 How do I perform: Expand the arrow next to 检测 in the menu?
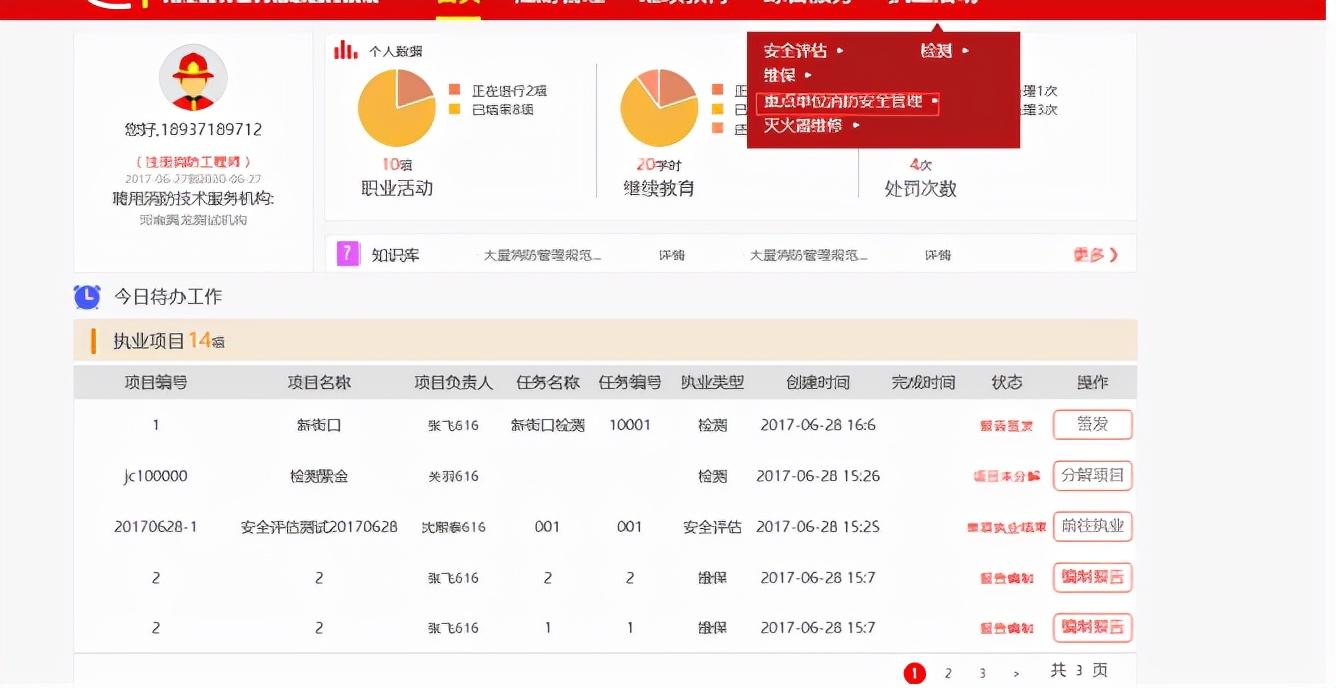pyautogui.click(x=965, y=50)
